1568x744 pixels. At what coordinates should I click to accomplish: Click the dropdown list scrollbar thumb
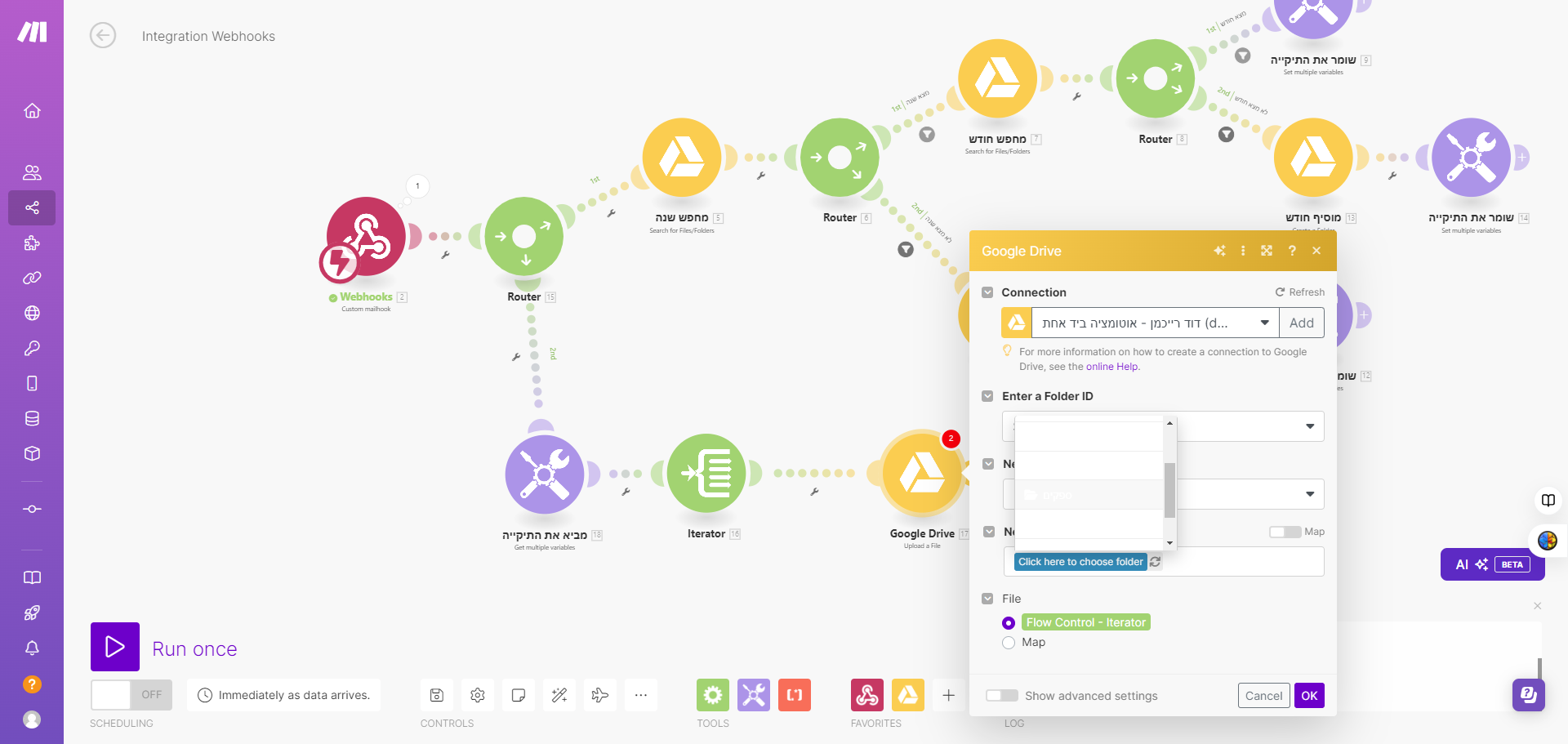1169,490
